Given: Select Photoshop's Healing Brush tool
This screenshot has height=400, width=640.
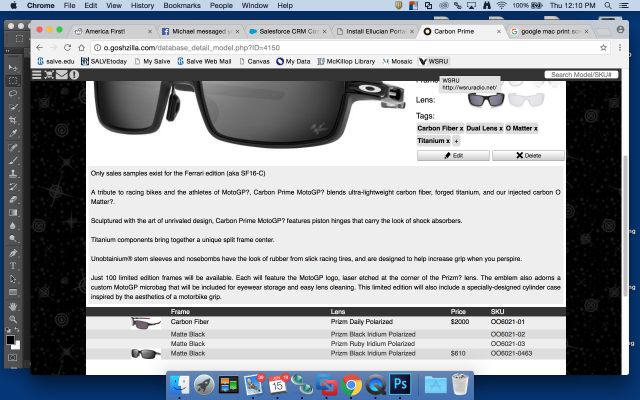Looking at the screenshot, I should (13, 147).
